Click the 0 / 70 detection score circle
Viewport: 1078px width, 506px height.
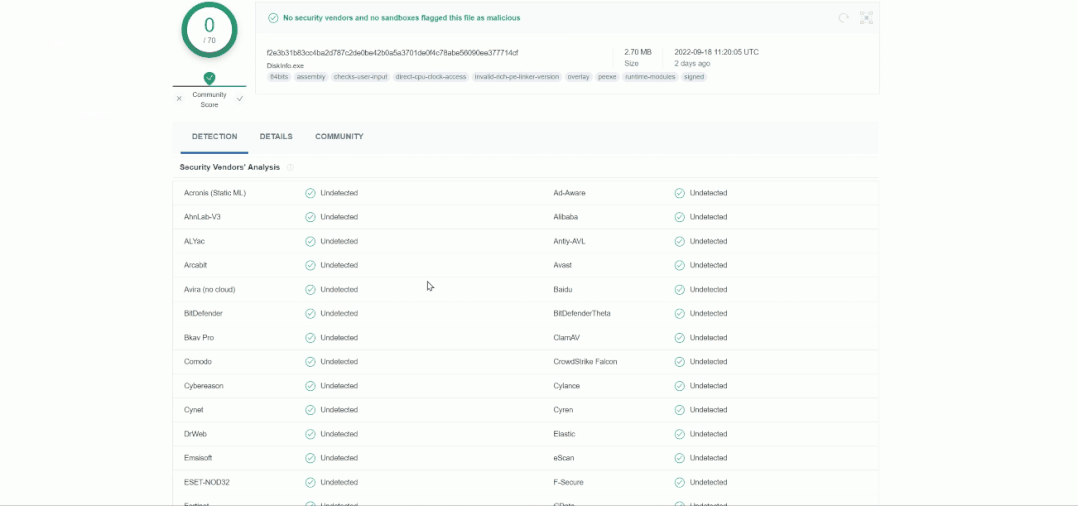click(x=210, y=30)
